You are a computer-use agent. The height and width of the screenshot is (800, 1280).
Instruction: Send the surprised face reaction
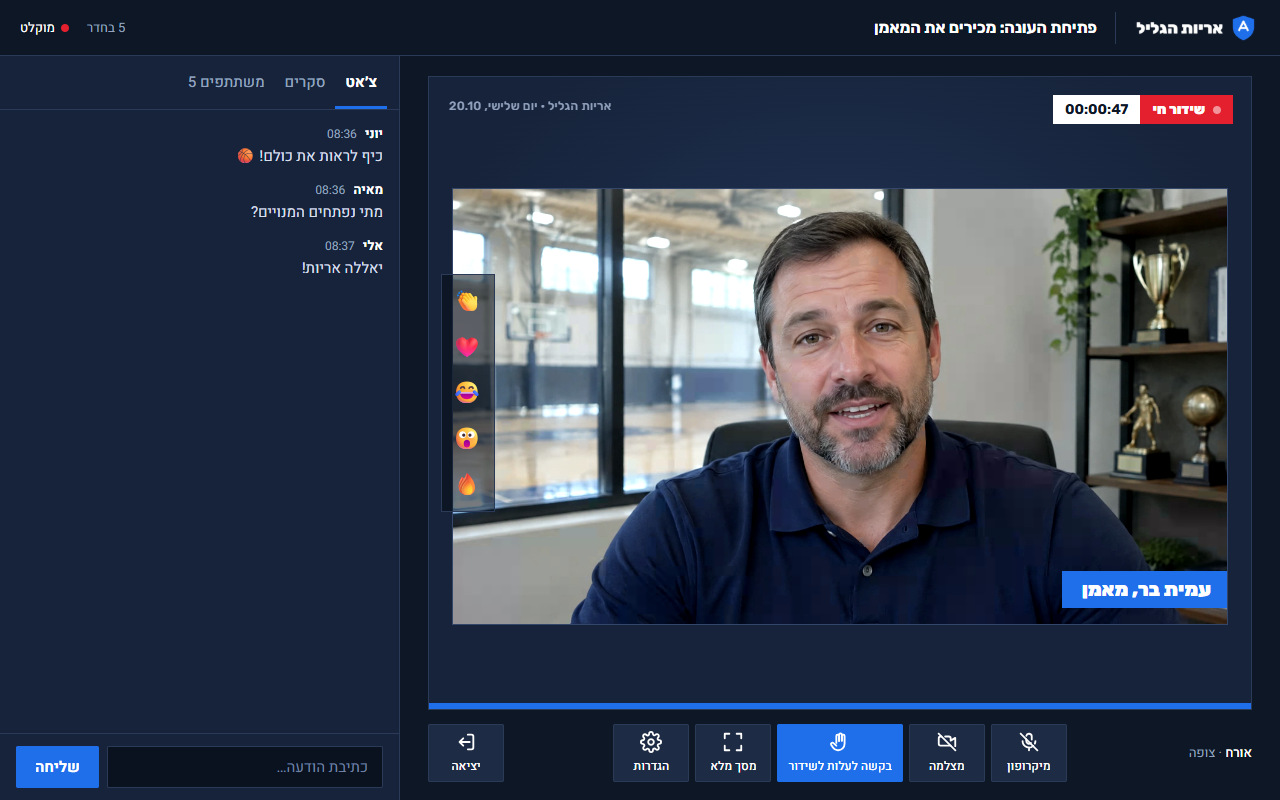[467, 439]
